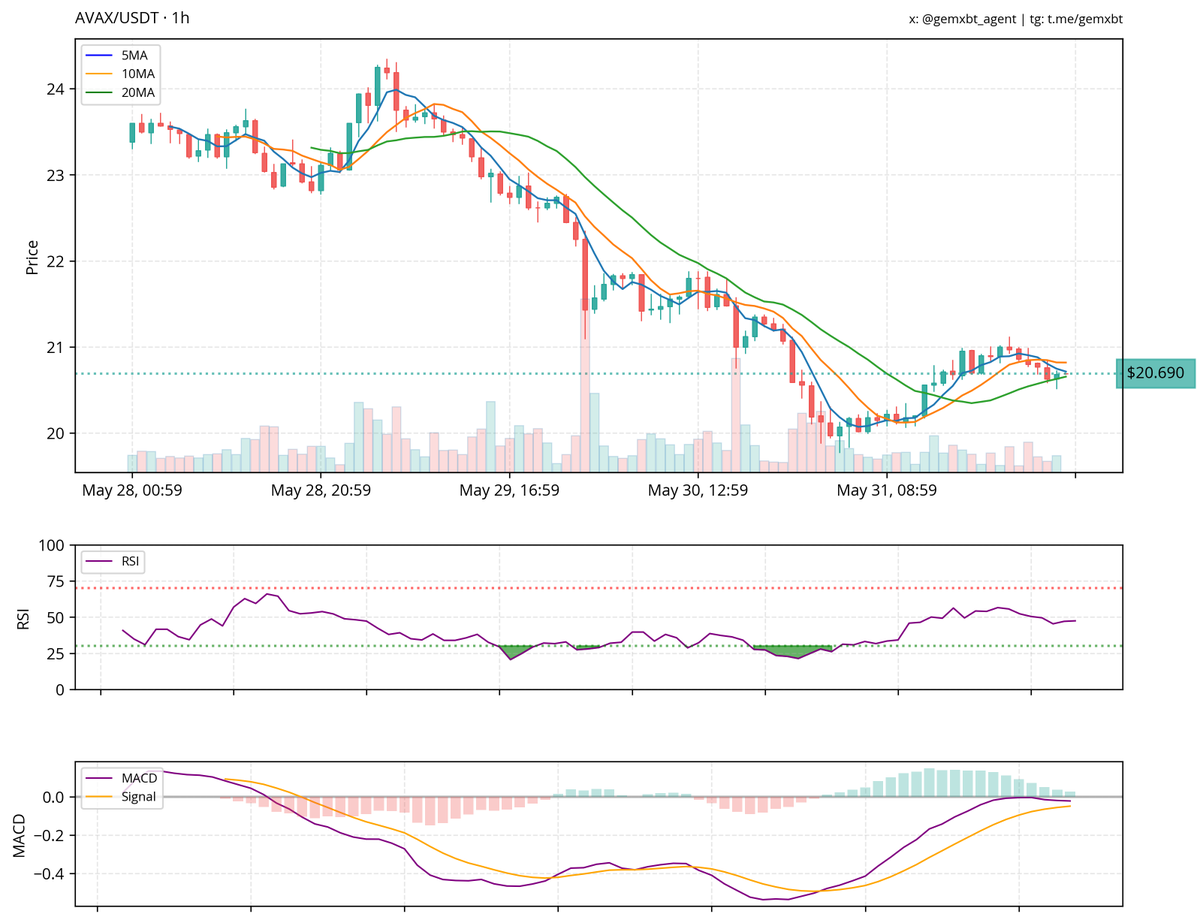Click the price axis value 22
This screenshot has width=1200, height=923.
[55, 262]
